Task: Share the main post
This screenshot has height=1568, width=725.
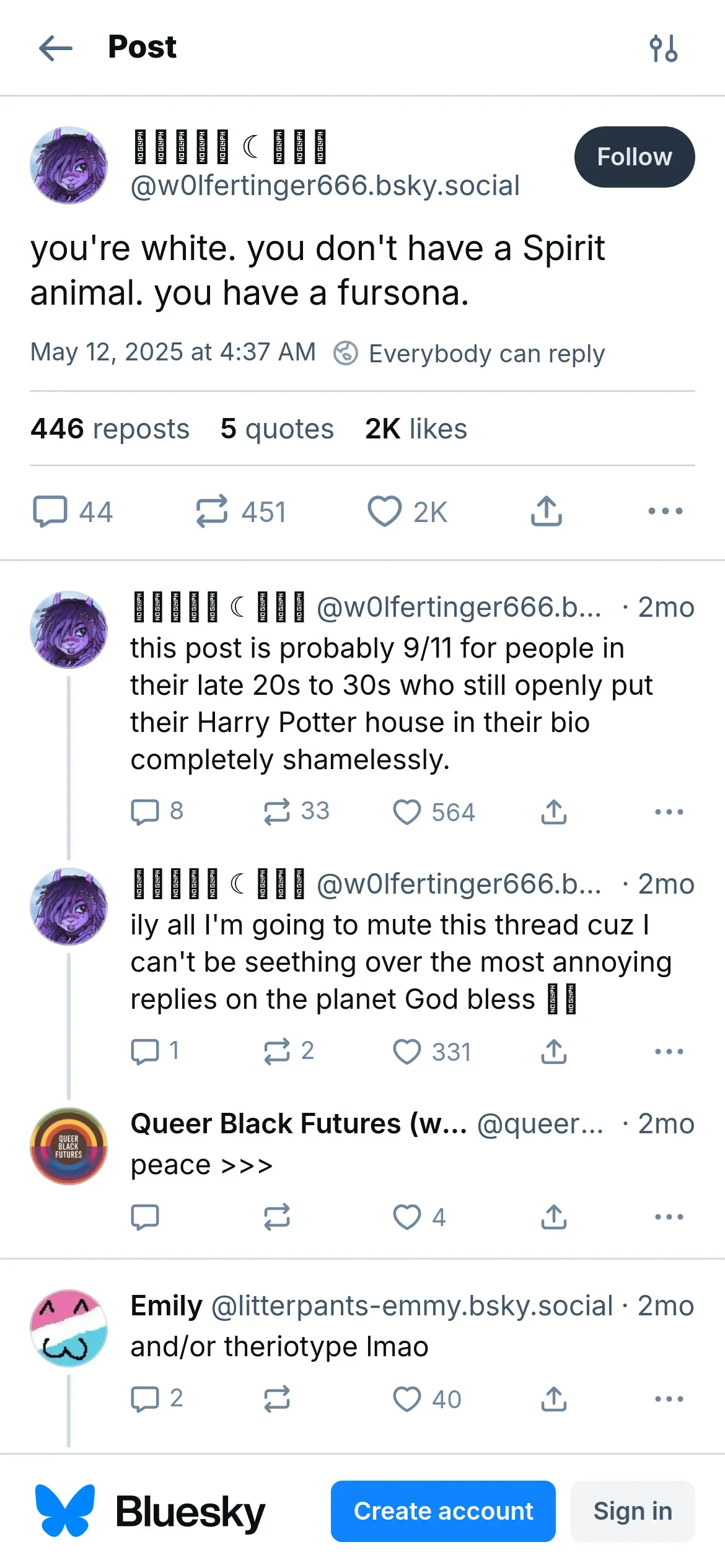Action: pyautogui.click(x=546, y=512)
